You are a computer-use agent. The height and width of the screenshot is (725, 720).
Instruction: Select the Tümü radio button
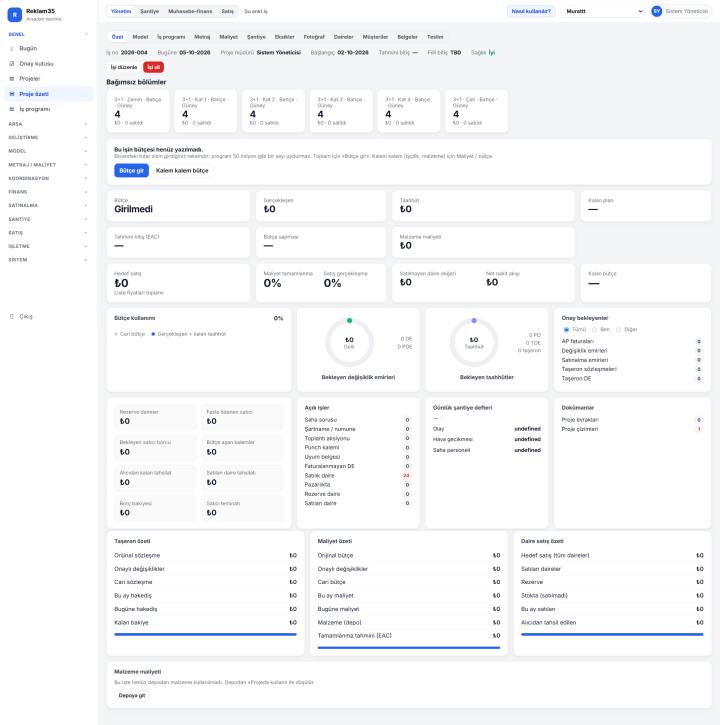click(566, 330)
